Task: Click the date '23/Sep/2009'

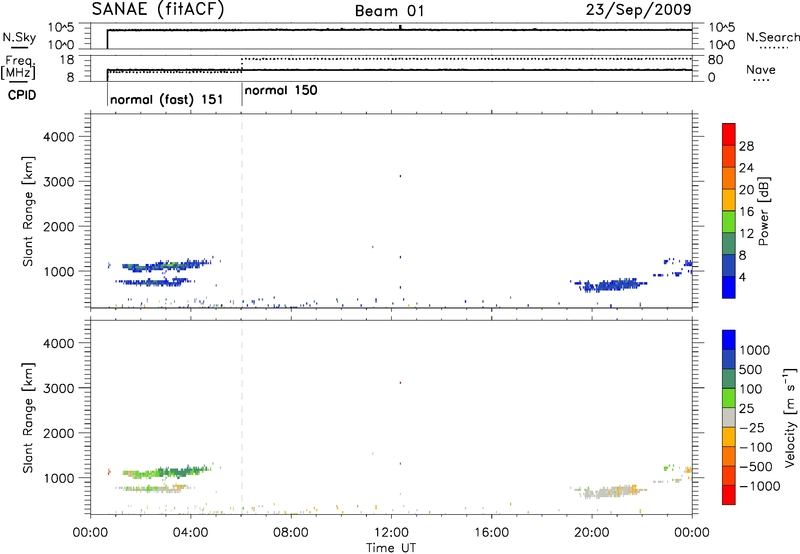Action: (638, 9)
